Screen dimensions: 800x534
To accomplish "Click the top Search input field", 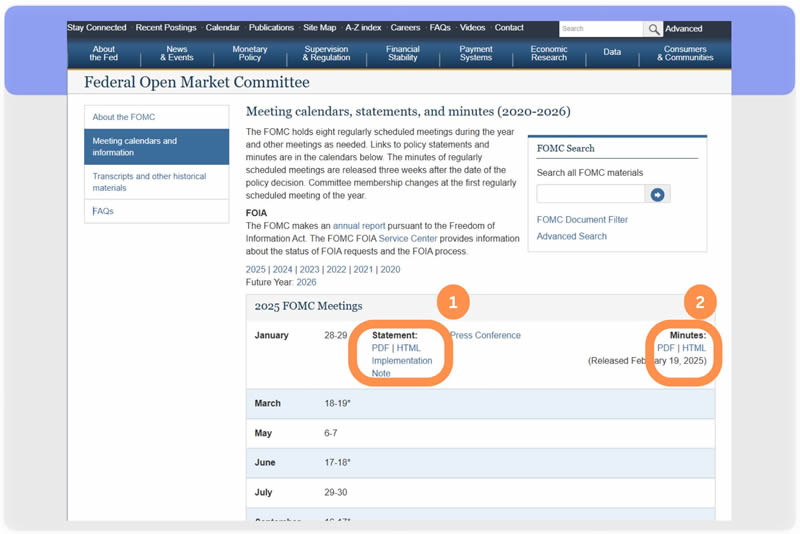I will pyautogui.click(x=600, y=29).
